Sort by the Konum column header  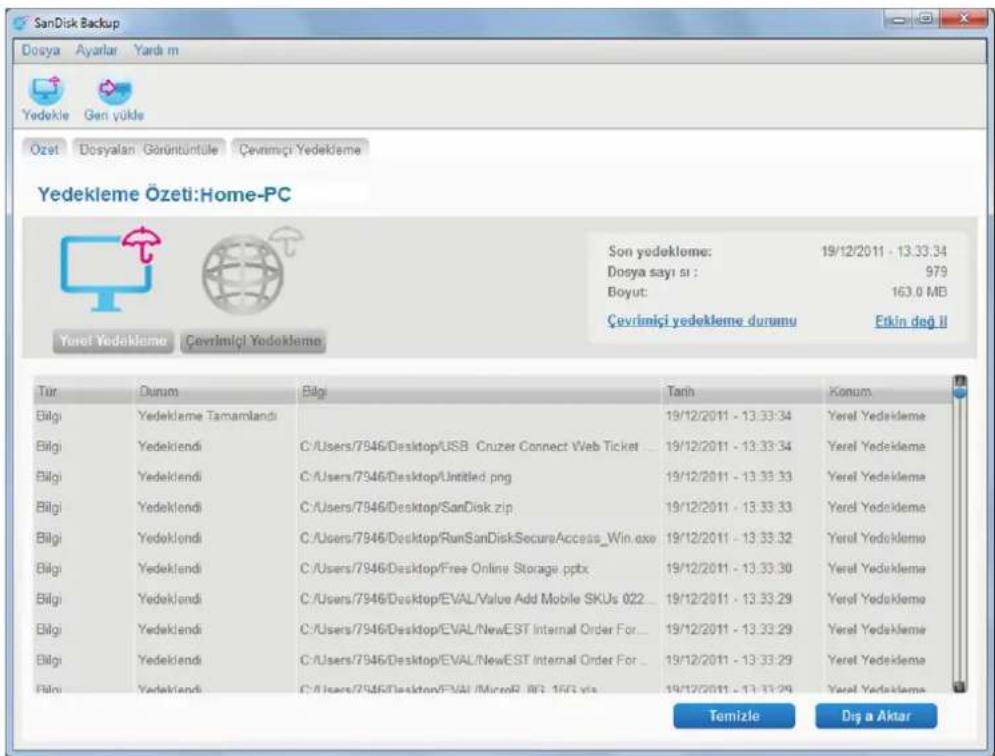pos(888,392)
